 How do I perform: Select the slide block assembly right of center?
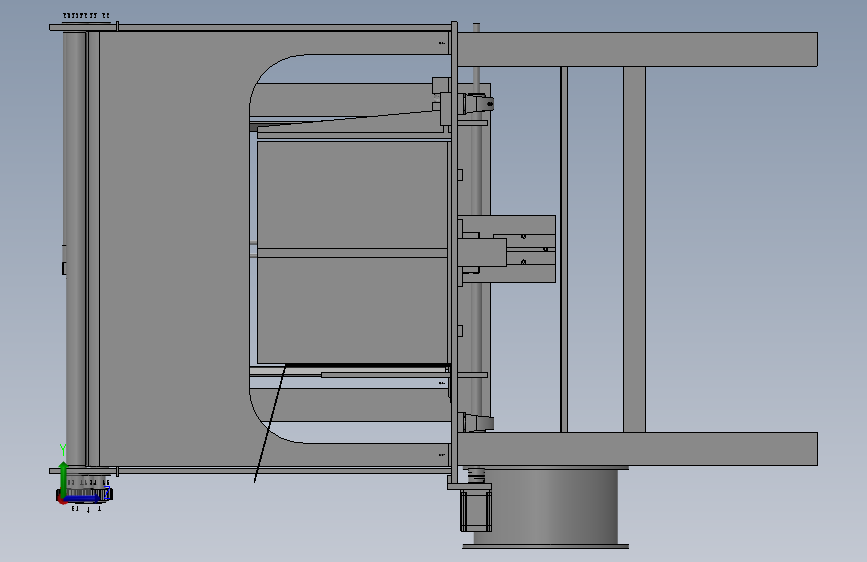[x=506, y=249]
